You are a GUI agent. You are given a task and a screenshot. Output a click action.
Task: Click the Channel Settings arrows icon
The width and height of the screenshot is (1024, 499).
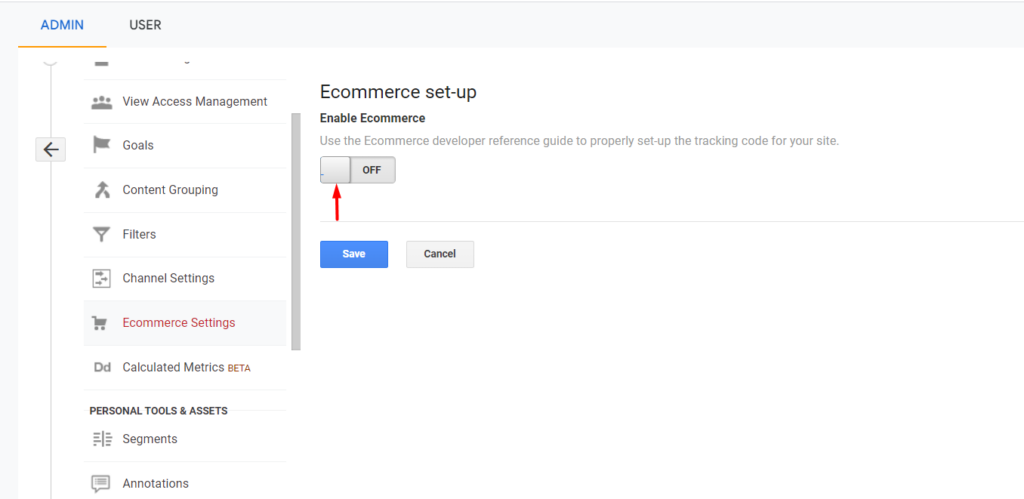tap(101, 278)
